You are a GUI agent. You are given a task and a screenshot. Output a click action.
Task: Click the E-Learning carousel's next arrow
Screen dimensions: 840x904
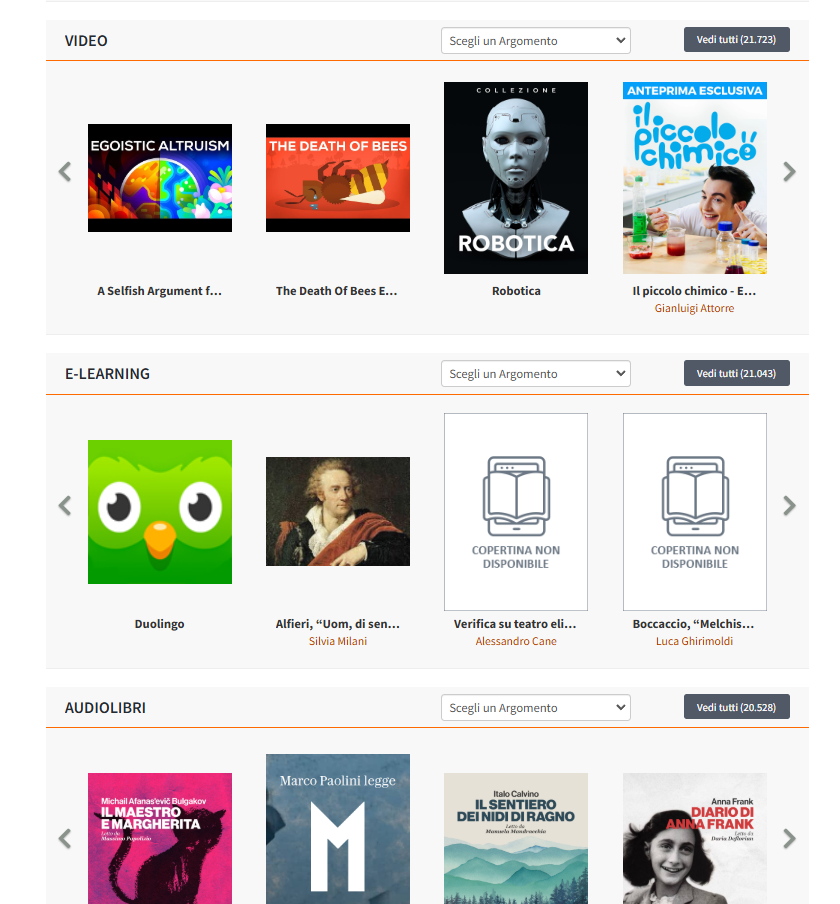789,506
